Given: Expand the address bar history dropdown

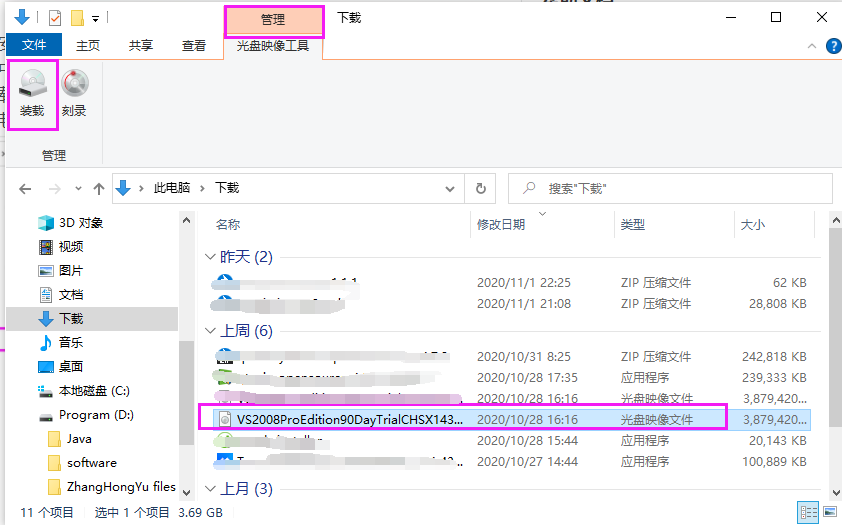Looking at the screenshot, I should tap(450, 189).
